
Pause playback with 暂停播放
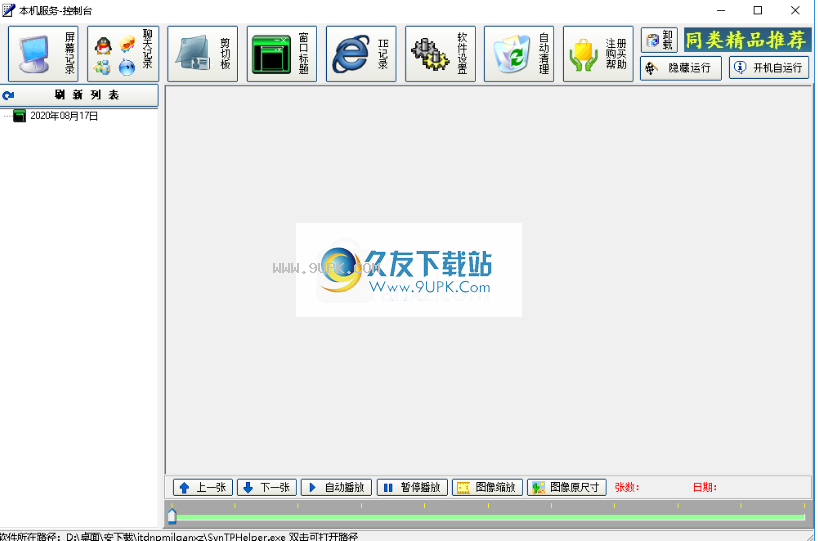point(412,487)
